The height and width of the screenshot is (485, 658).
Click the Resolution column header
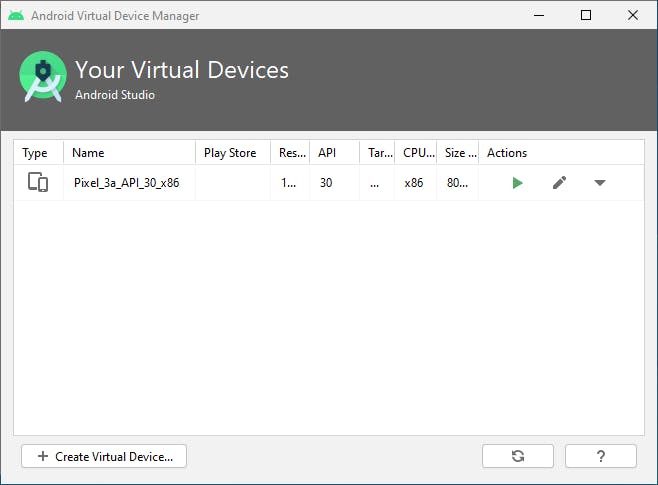click(291, 153)
